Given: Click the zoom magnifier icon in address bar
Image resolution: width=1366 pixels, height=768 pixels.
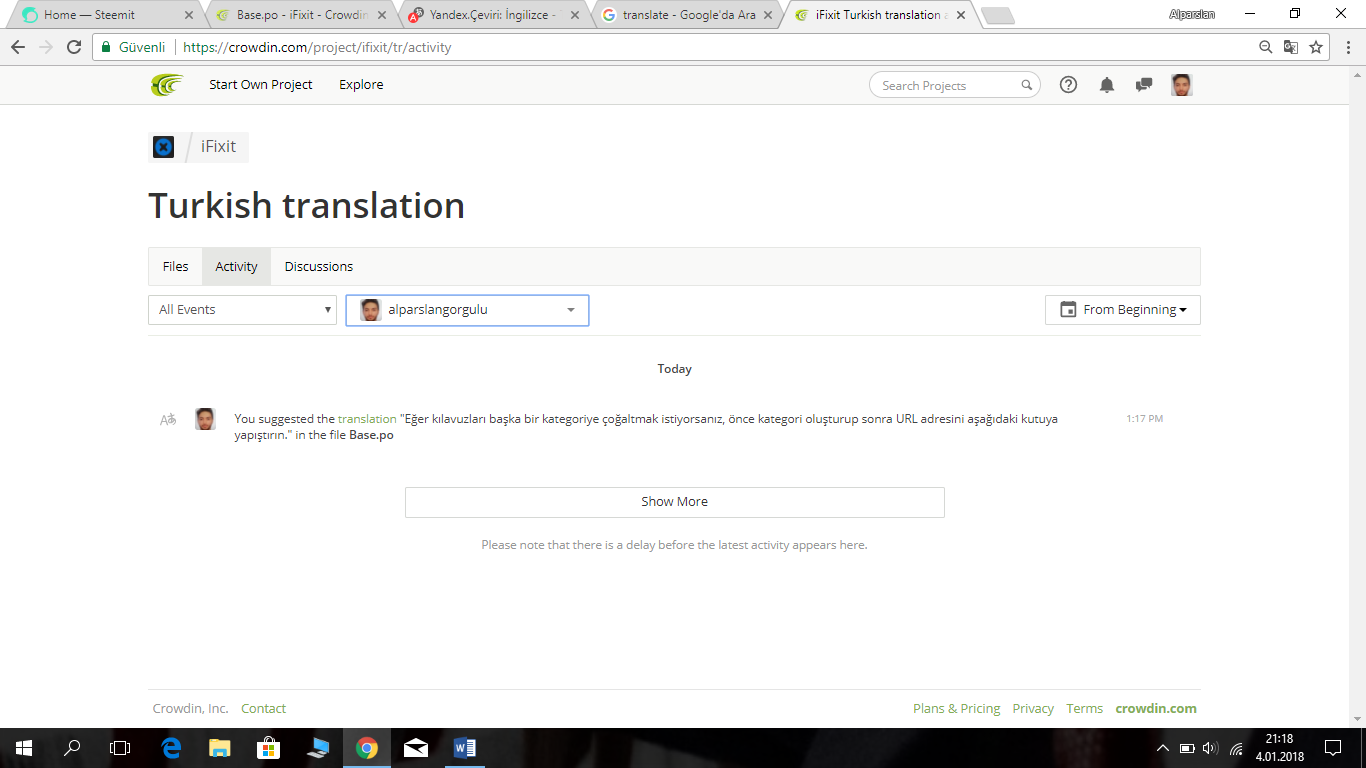Looking at the screenshot, I should click(1266, 47).
